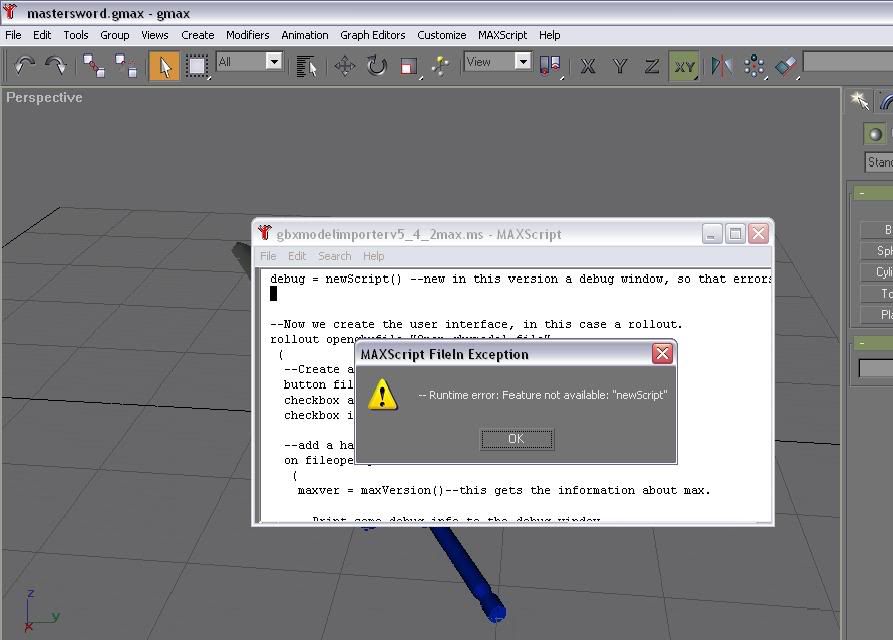The width and height of the screenshot is (893, 640).
Task: Click OK in the FileIn Exception dialog
Action: 517,439
